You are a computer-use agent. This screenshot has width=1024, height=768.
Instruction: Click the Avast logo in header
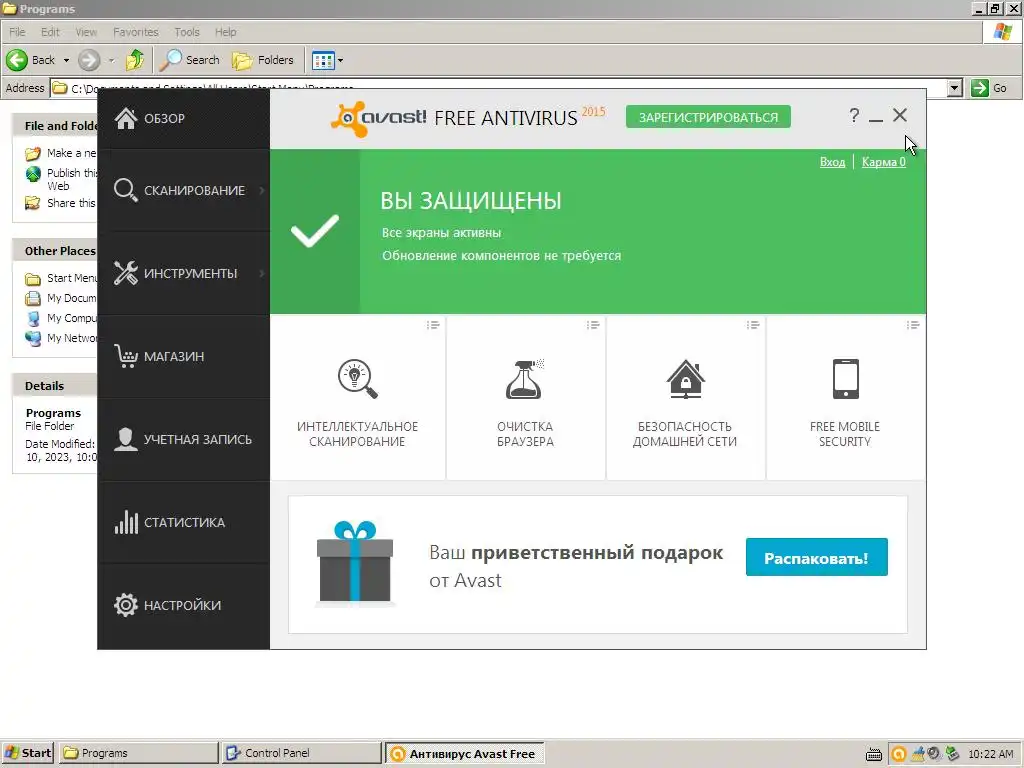click(378, 118)
